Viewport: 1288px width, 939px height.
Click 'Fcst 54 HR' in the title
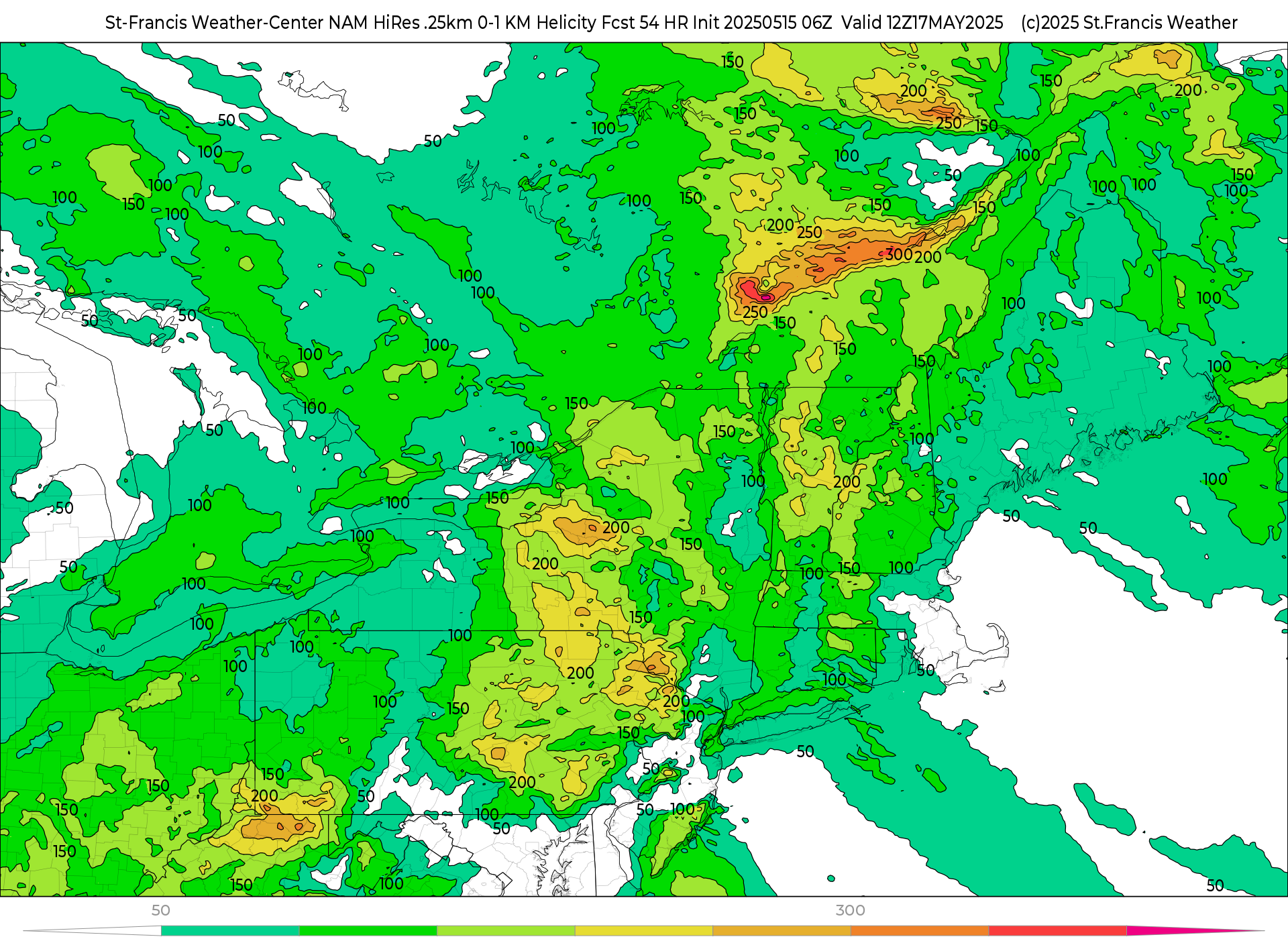(645, 23)
